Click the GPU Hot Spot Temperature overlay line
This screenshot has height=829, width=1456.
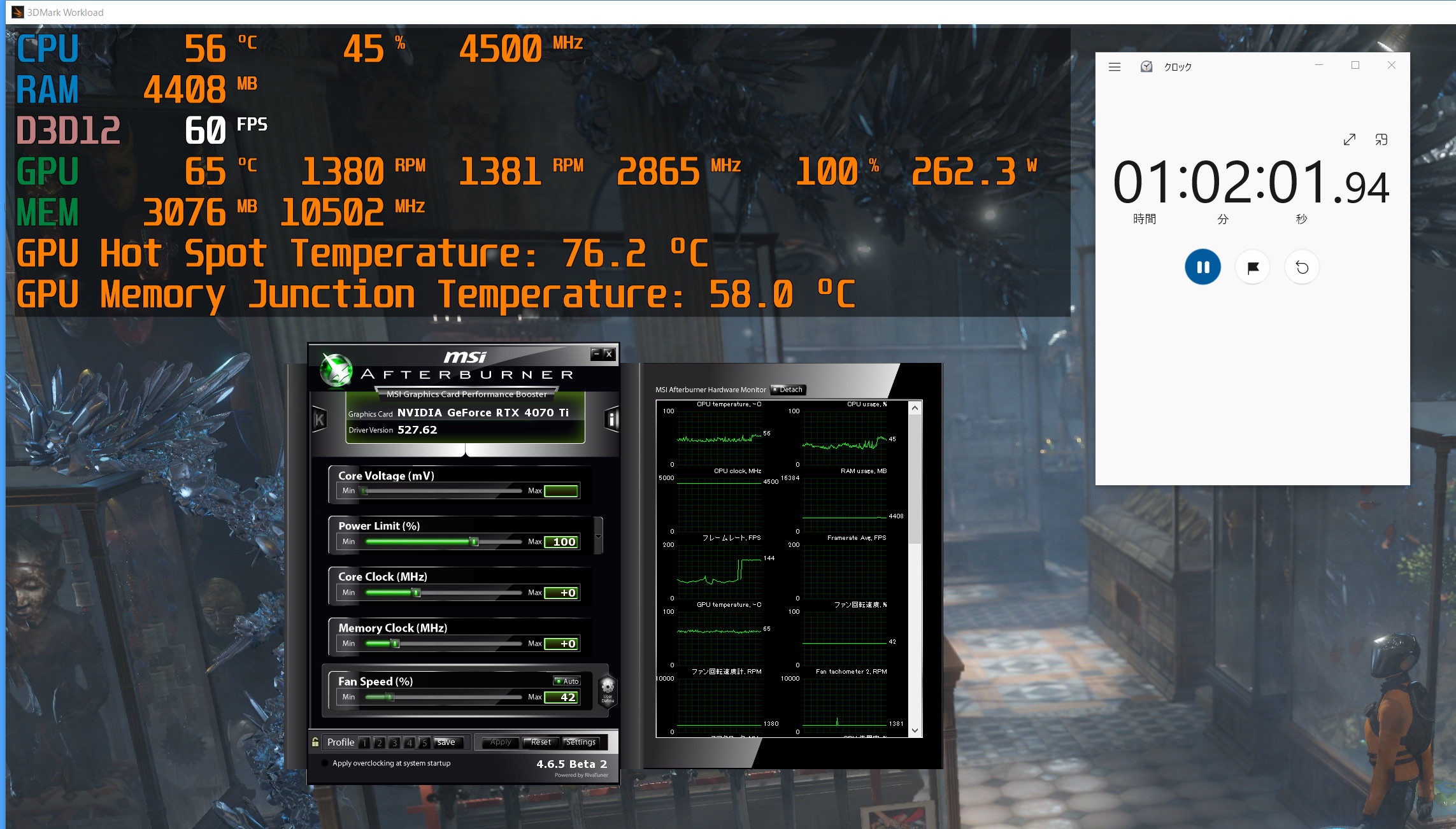click(362, 254)
